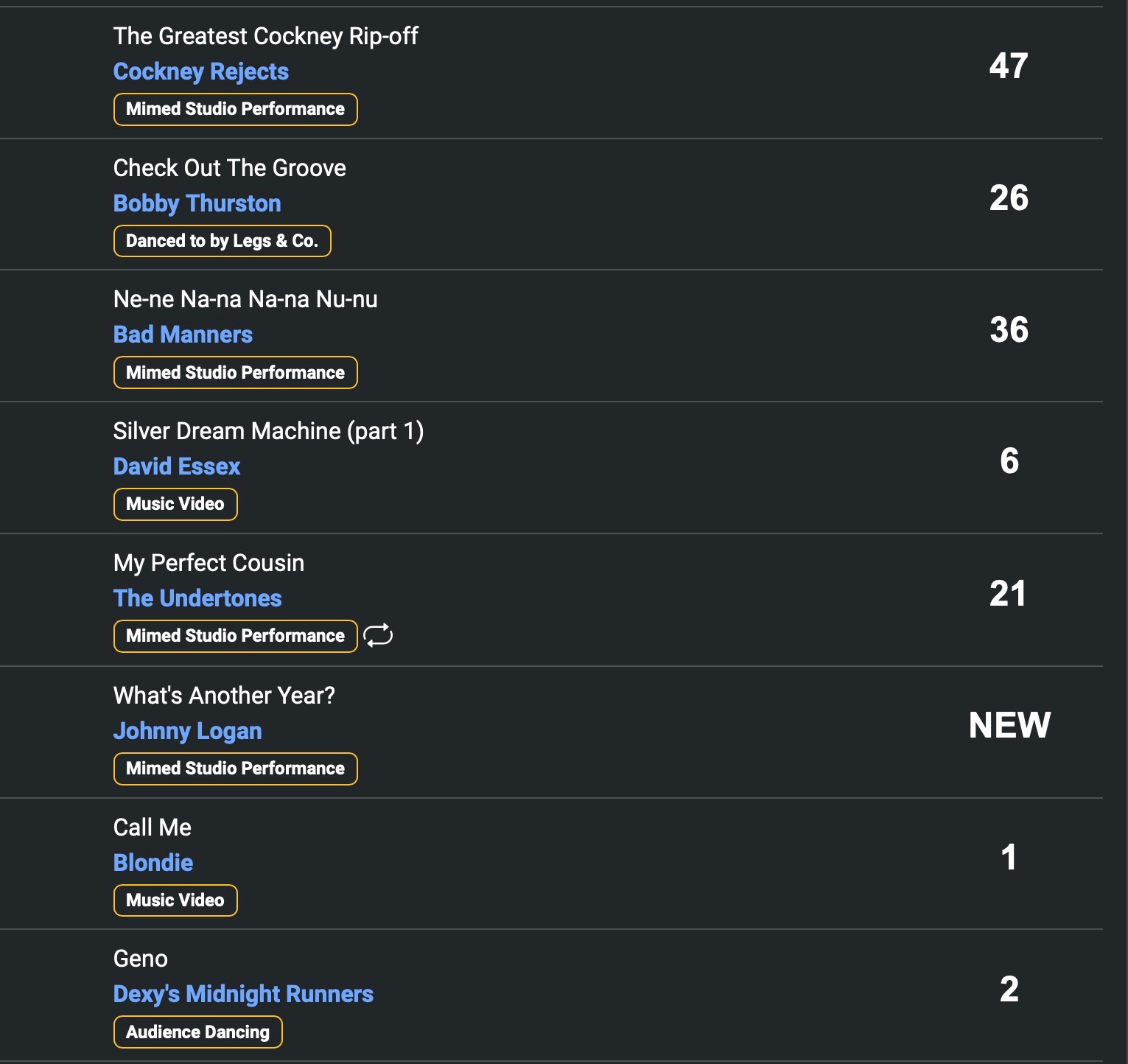Go to the Johnny Logan artist page
The height and width of the screenshot is (1064, 1128).
187,731
